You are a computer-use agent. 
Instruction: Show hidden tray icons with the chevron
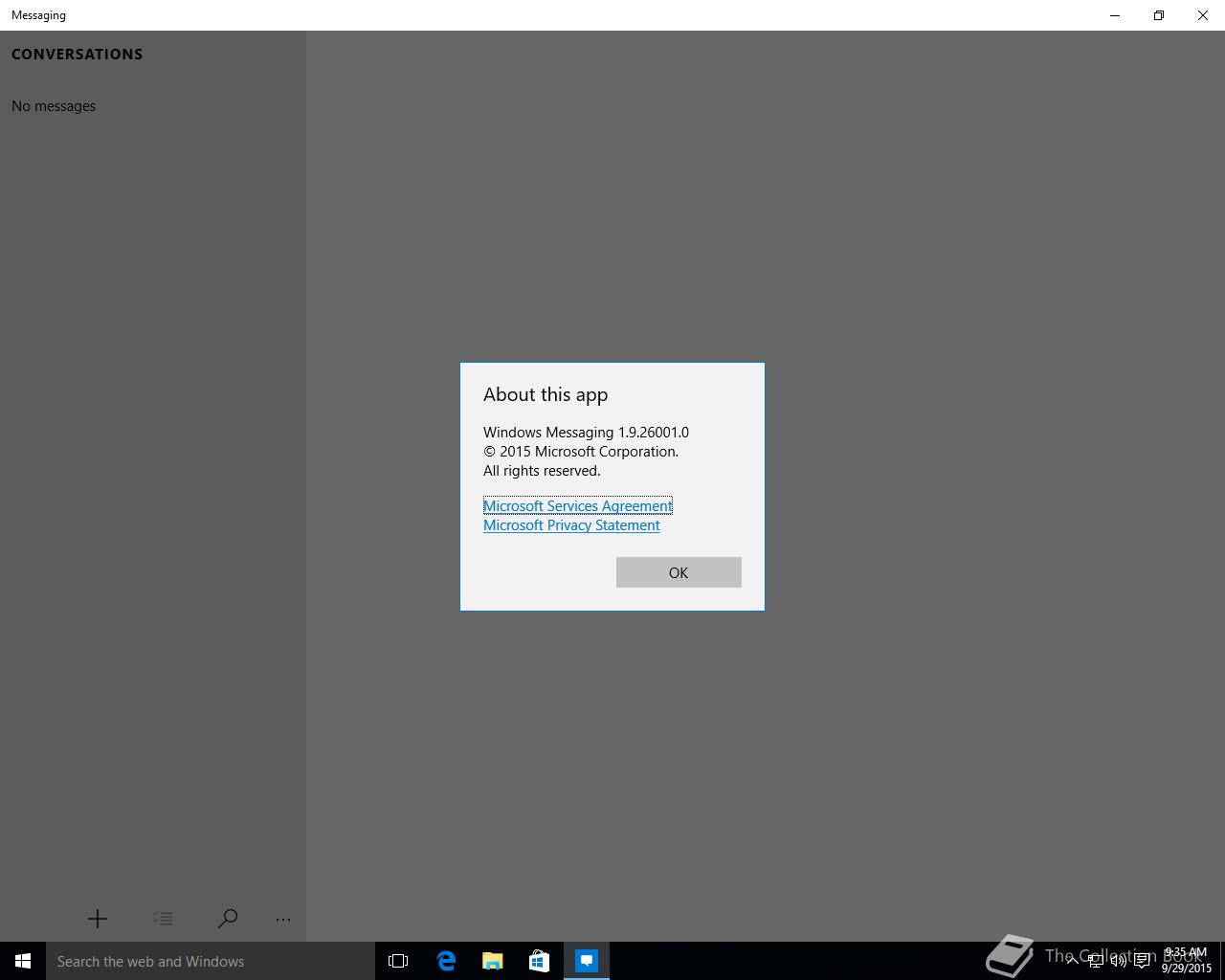(1072, 961)
